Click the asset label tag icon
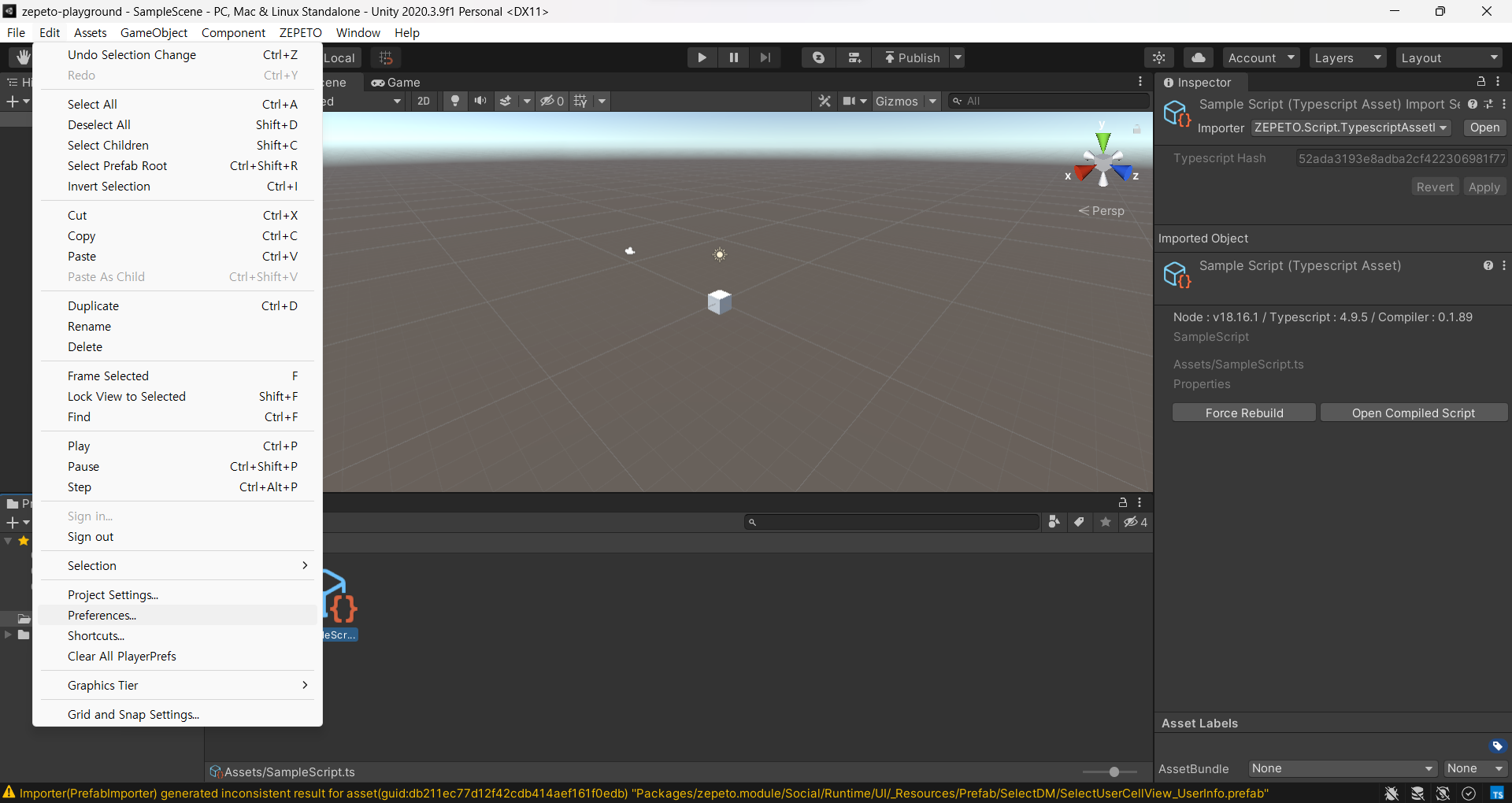 point(1497,746)
